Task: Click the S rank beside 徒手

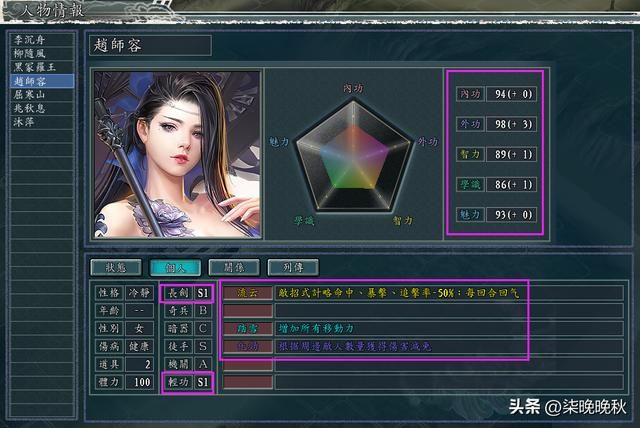Action: (203, 347)
